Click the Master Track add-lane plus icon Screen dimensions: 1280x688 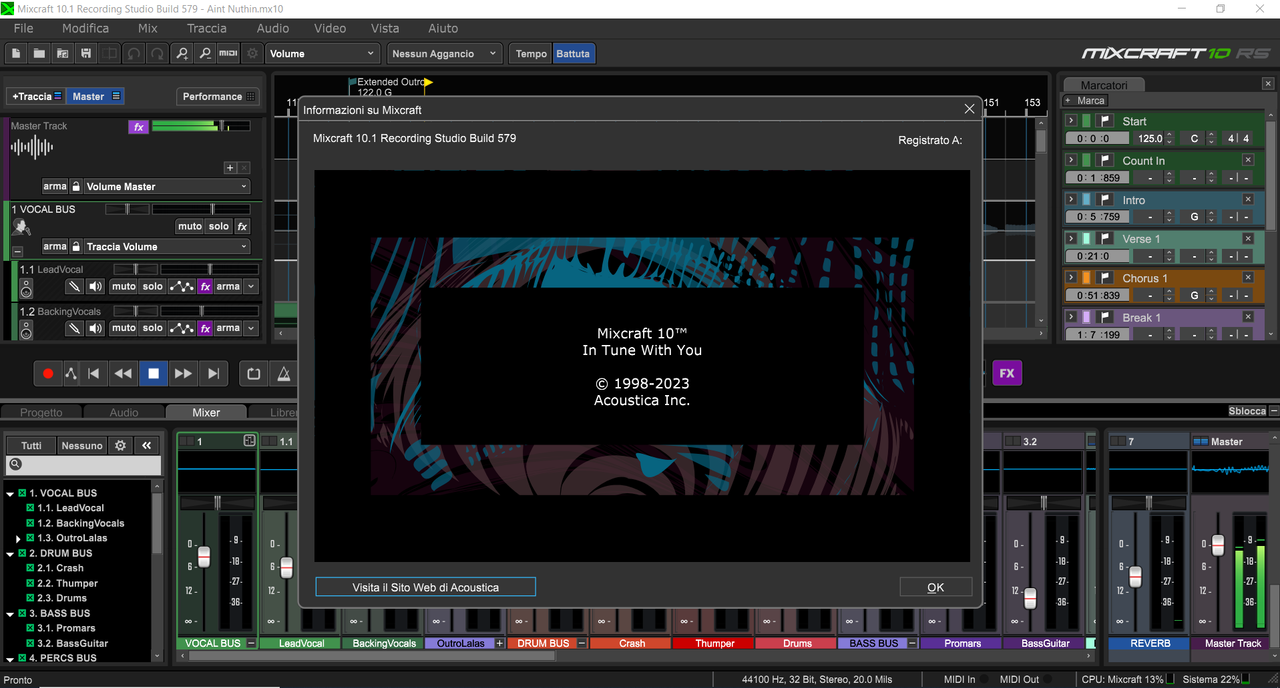click(x=230, y=168)
